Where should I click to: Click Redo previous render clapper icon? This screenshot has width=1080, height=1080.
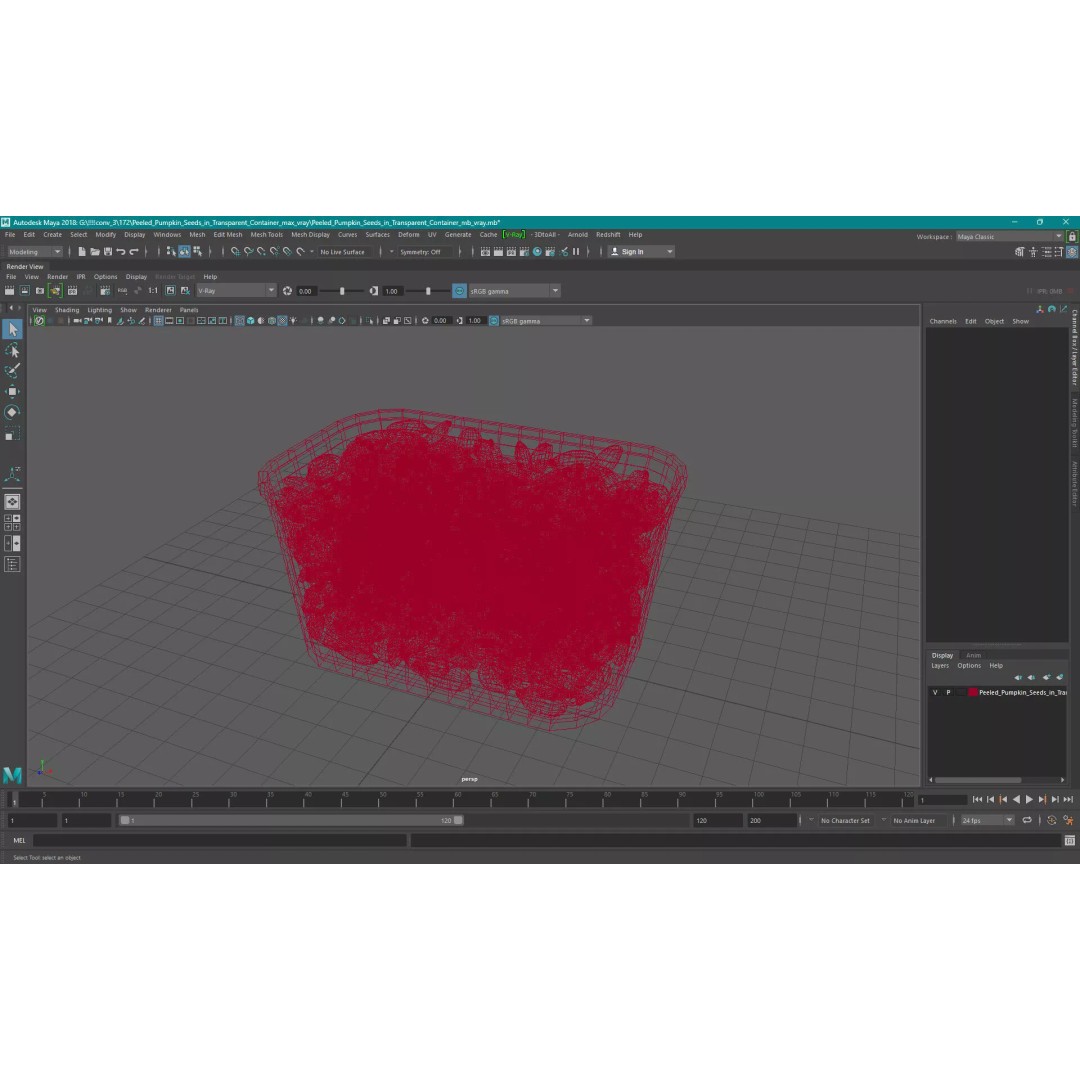(10, 291)
